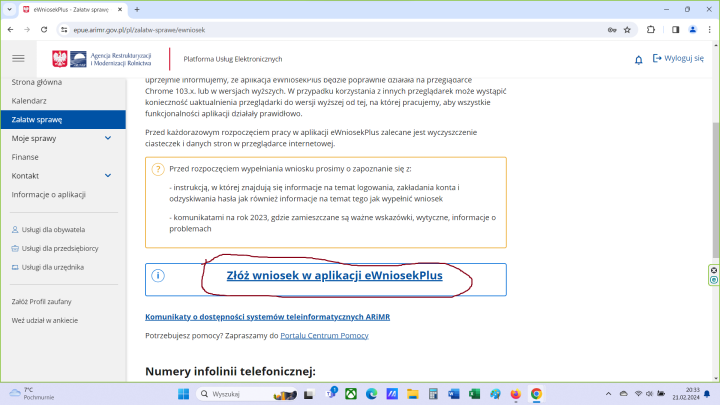Click the ARiMR agency logo

104,59
